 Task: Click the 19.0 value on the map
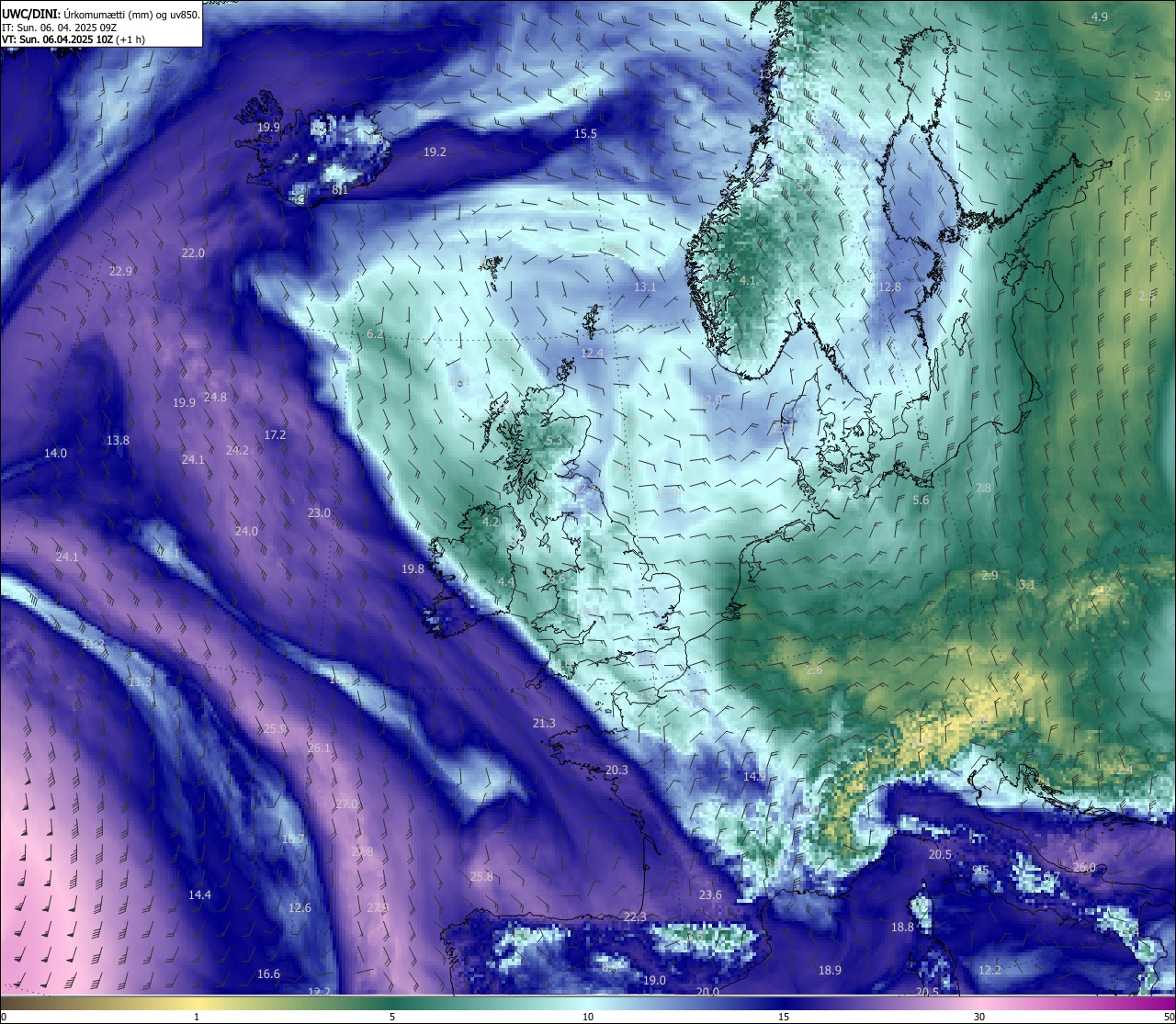point(654,981)
